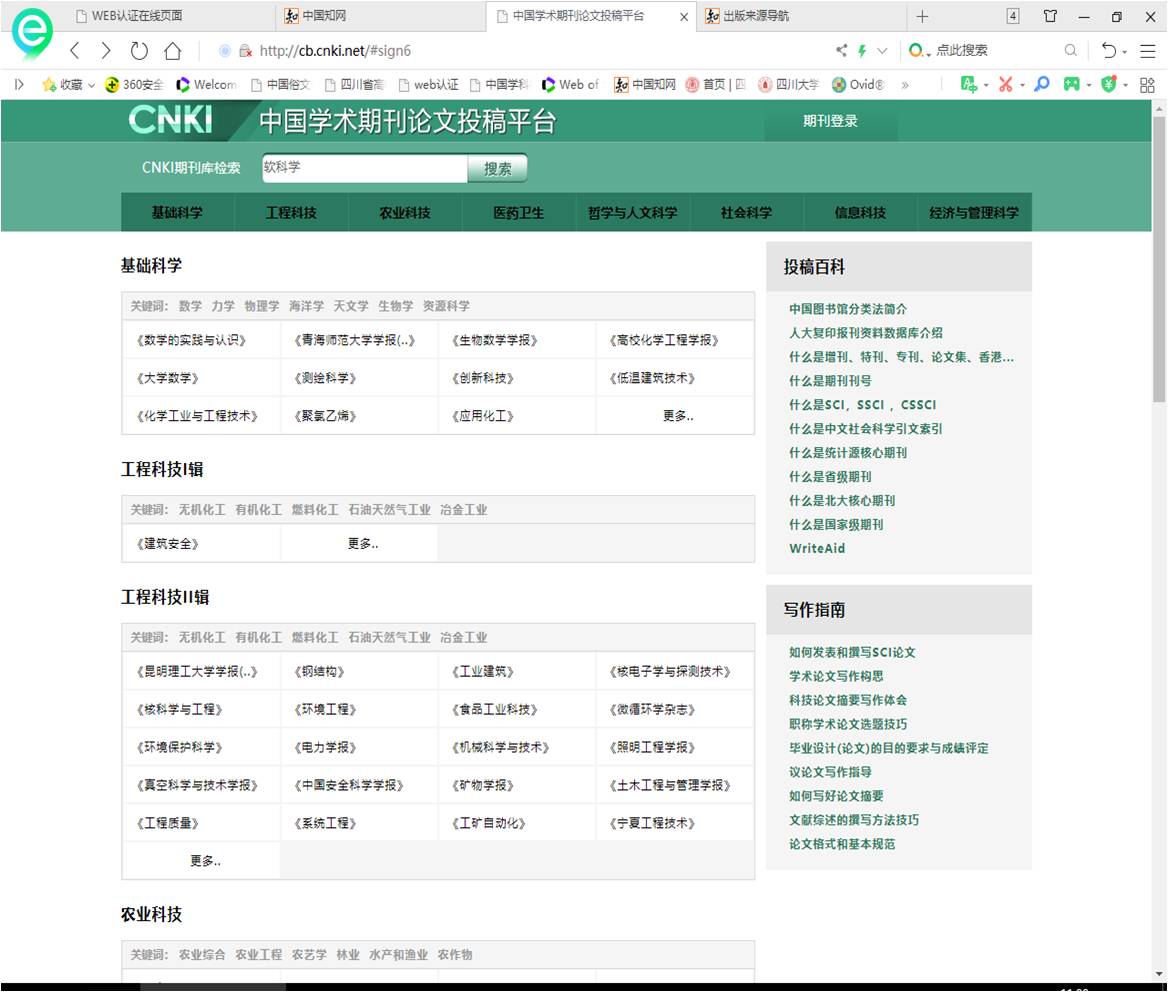
Task: Click the search engine selector icon dropdown
Action: 919,50
